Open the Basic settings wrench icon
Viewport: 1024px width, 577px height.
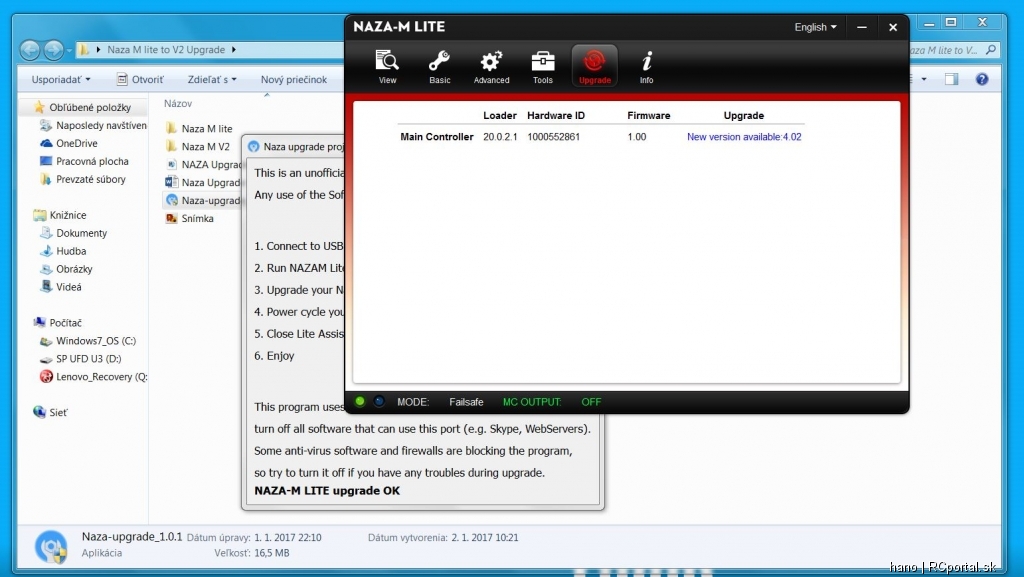[x=439, y=66]
